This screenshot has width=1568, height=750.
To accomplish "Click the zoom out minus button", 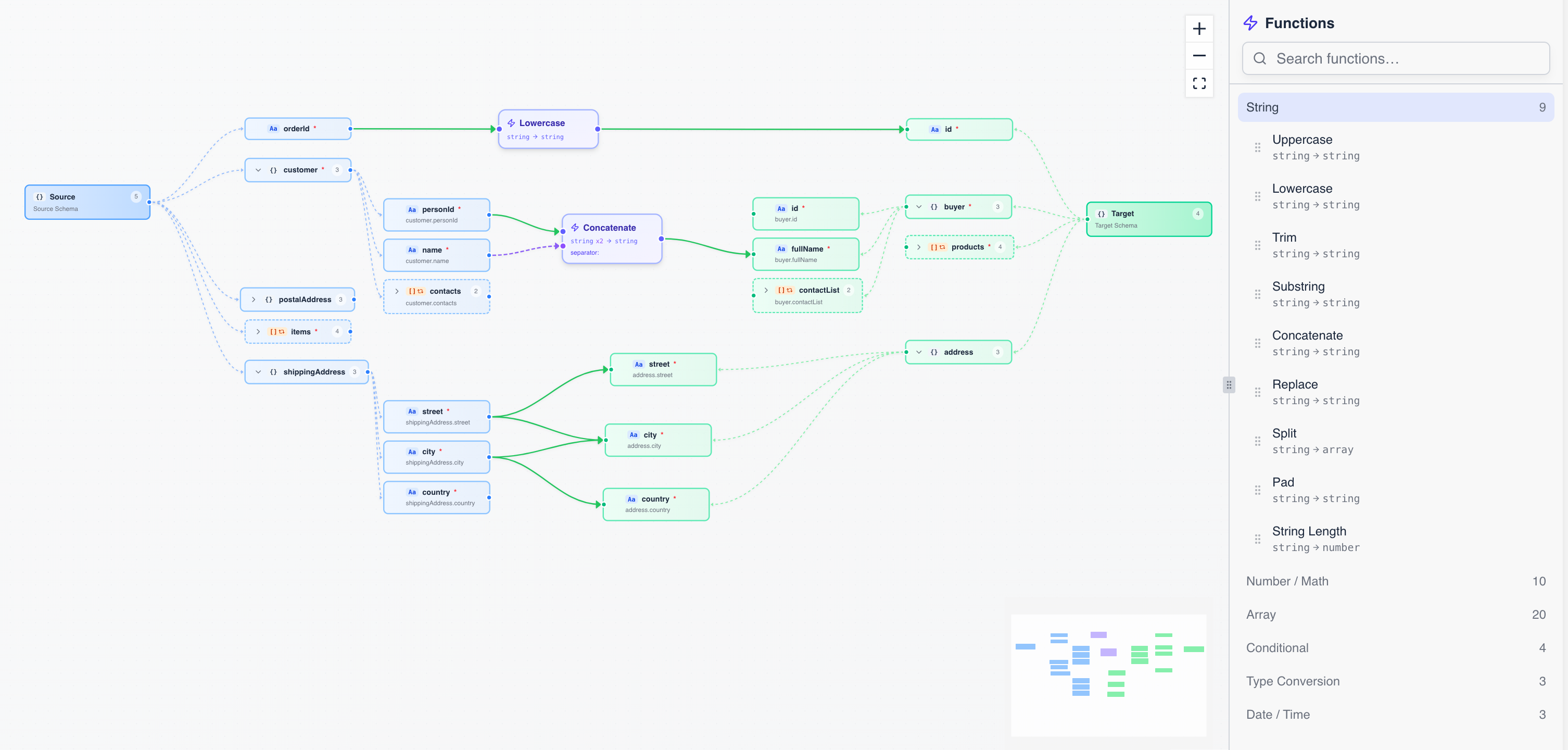I will click(1198, 55).
